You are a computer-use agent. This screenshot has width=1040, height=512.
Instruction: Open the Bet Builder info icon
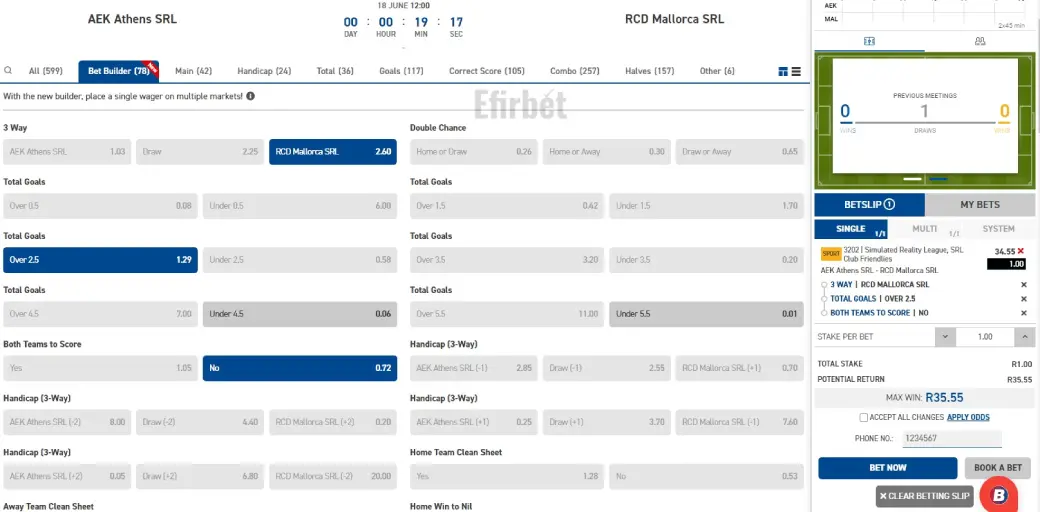pyautogui.click(x=251, y=96)
